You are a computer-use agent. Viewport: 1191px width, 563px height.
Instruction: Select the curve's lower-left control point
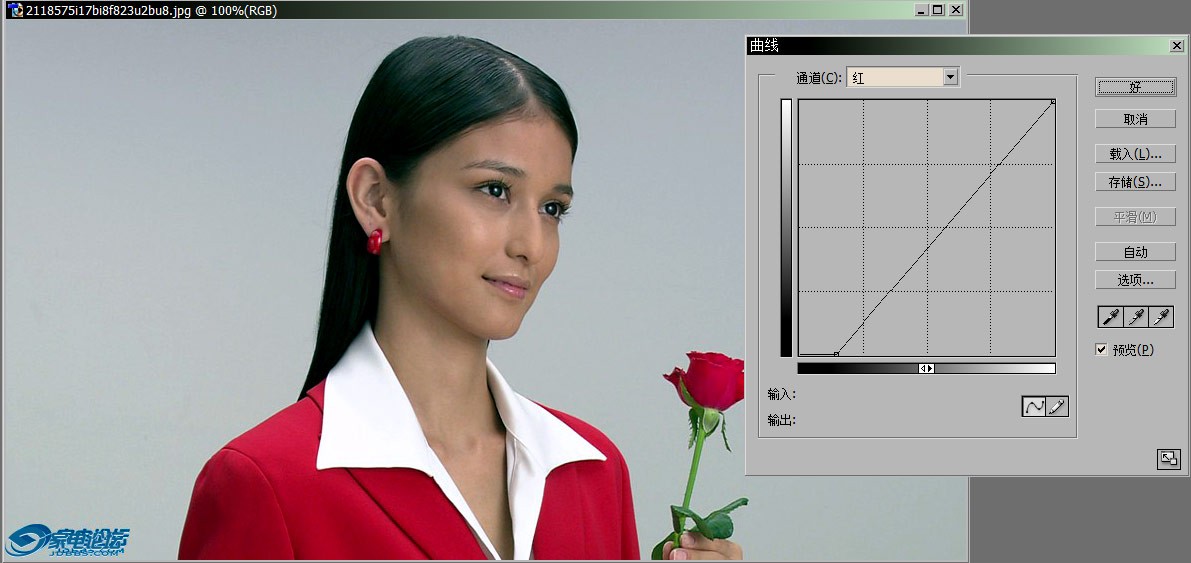836,353
